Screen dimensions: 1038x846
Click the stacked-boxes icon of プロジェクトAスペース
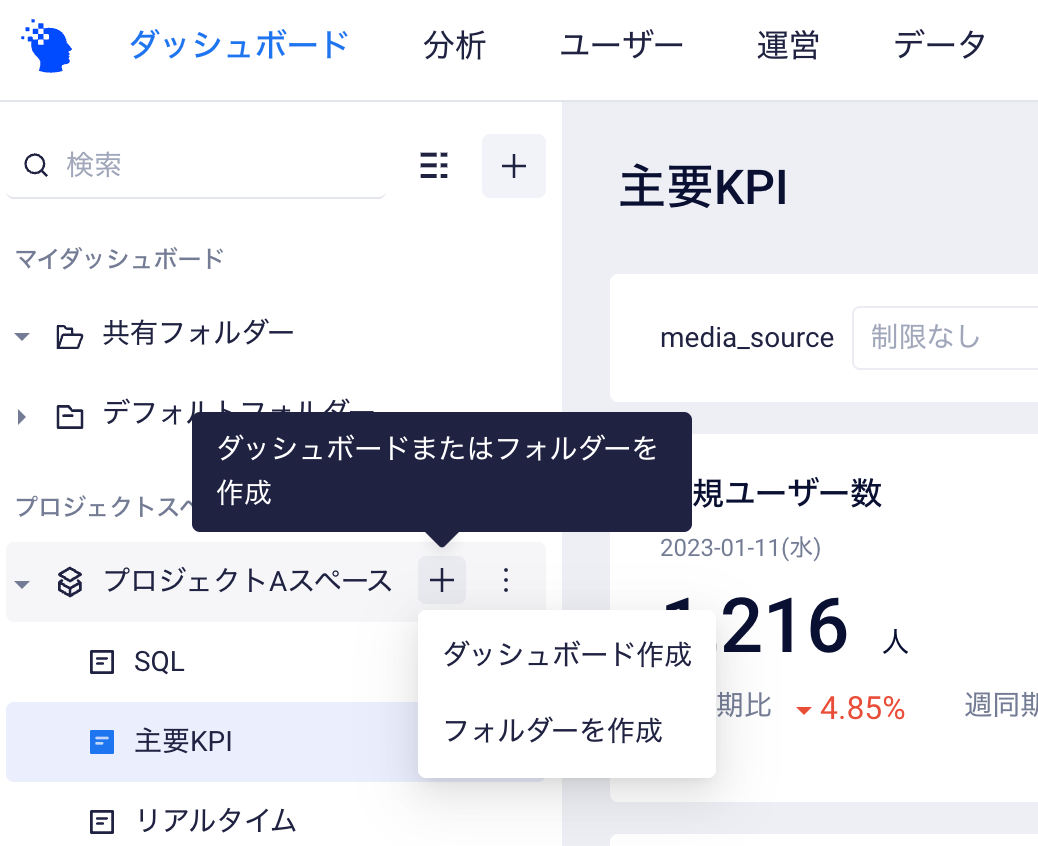(70, 582)
